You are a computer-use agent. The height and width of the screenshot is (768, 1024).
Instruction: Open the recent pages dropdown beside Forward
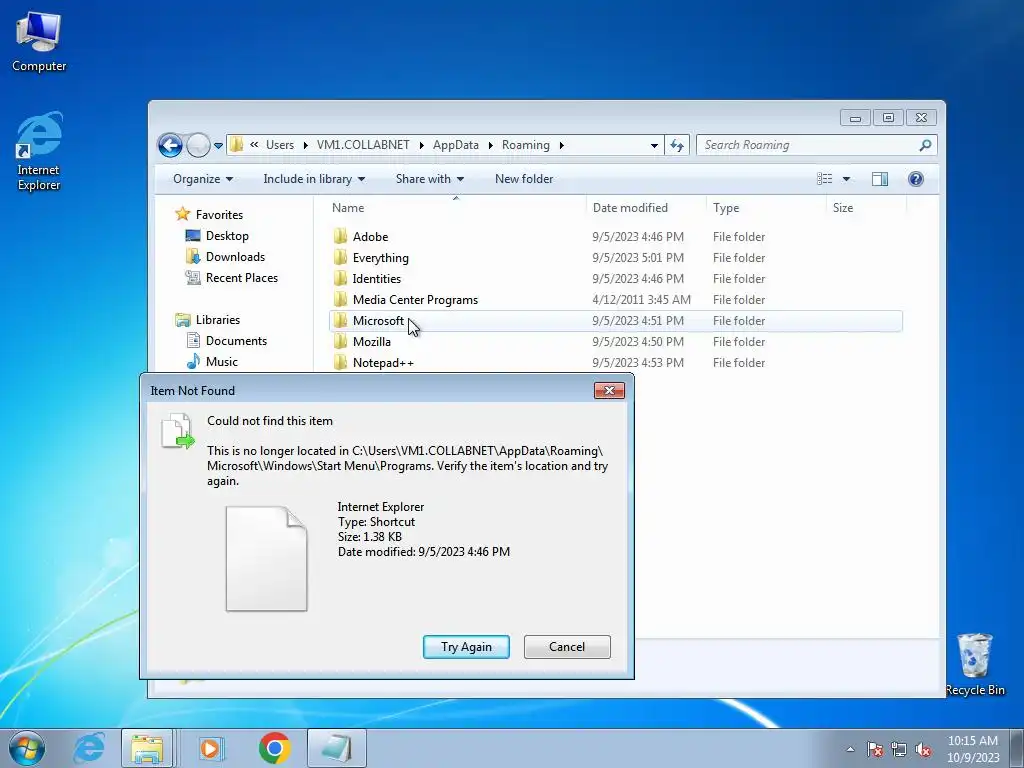(x=218, y=146)
